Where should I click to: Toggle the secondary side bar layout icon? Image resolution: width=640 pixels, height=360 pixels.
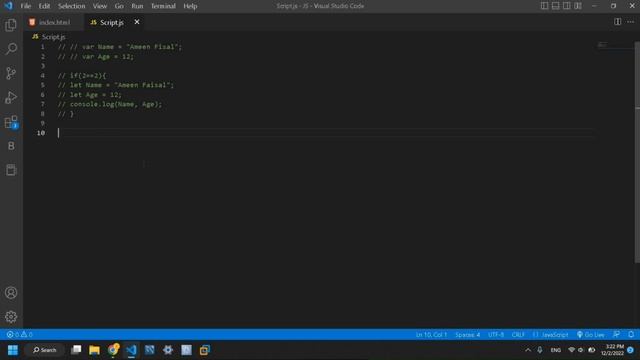[567, 6]
